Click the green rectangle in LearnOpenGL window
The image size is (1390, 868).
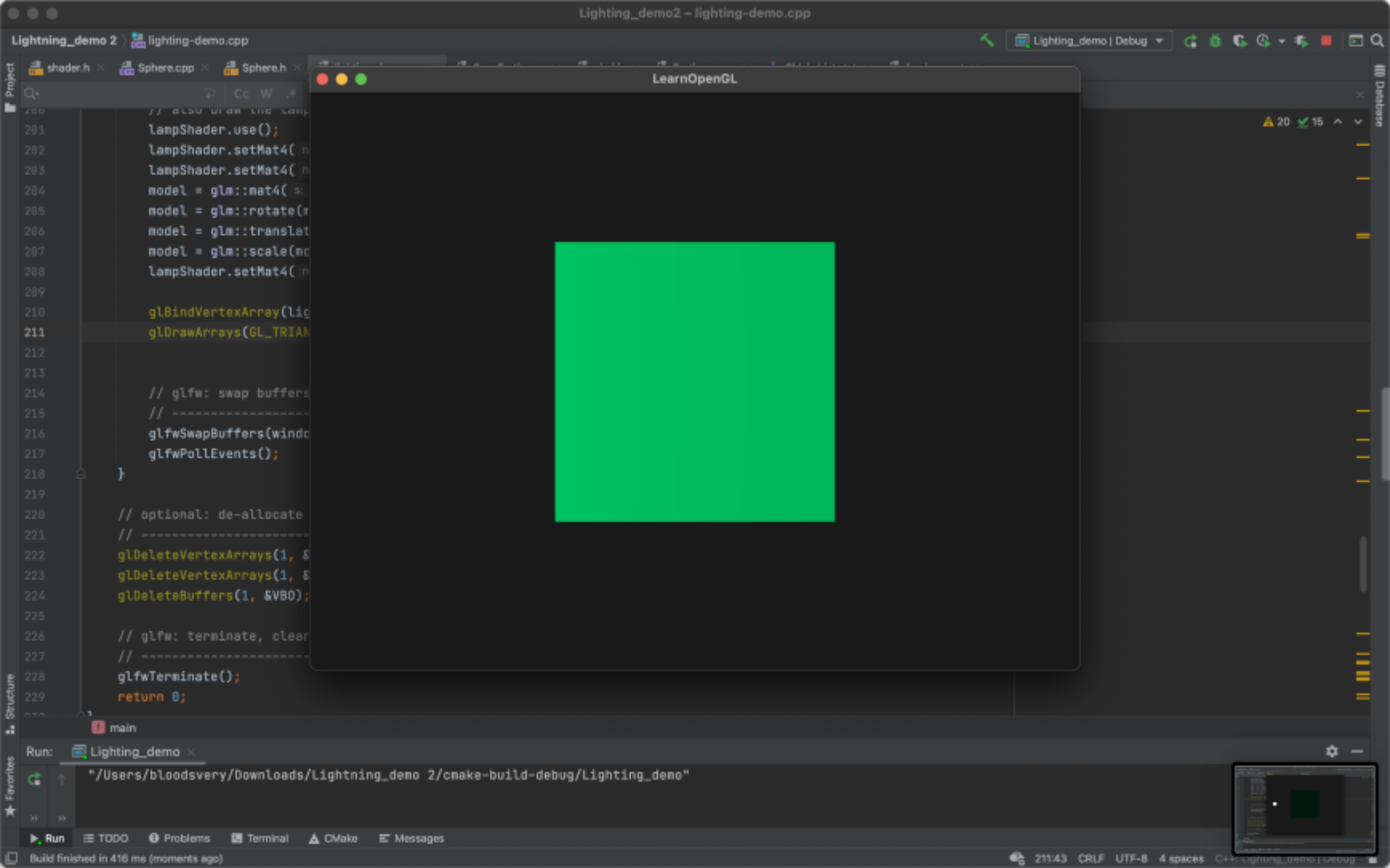pos(694,382)
